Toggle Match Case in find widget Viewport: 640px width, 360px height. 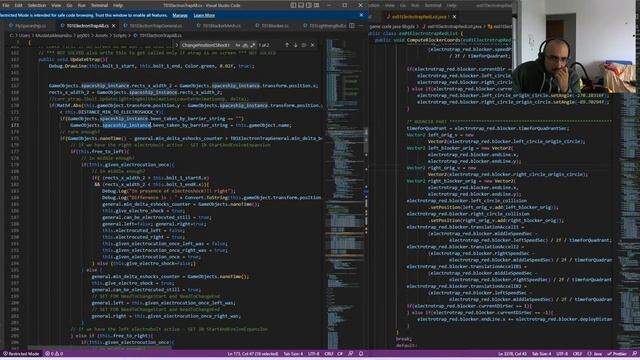[x=238, y=45]
